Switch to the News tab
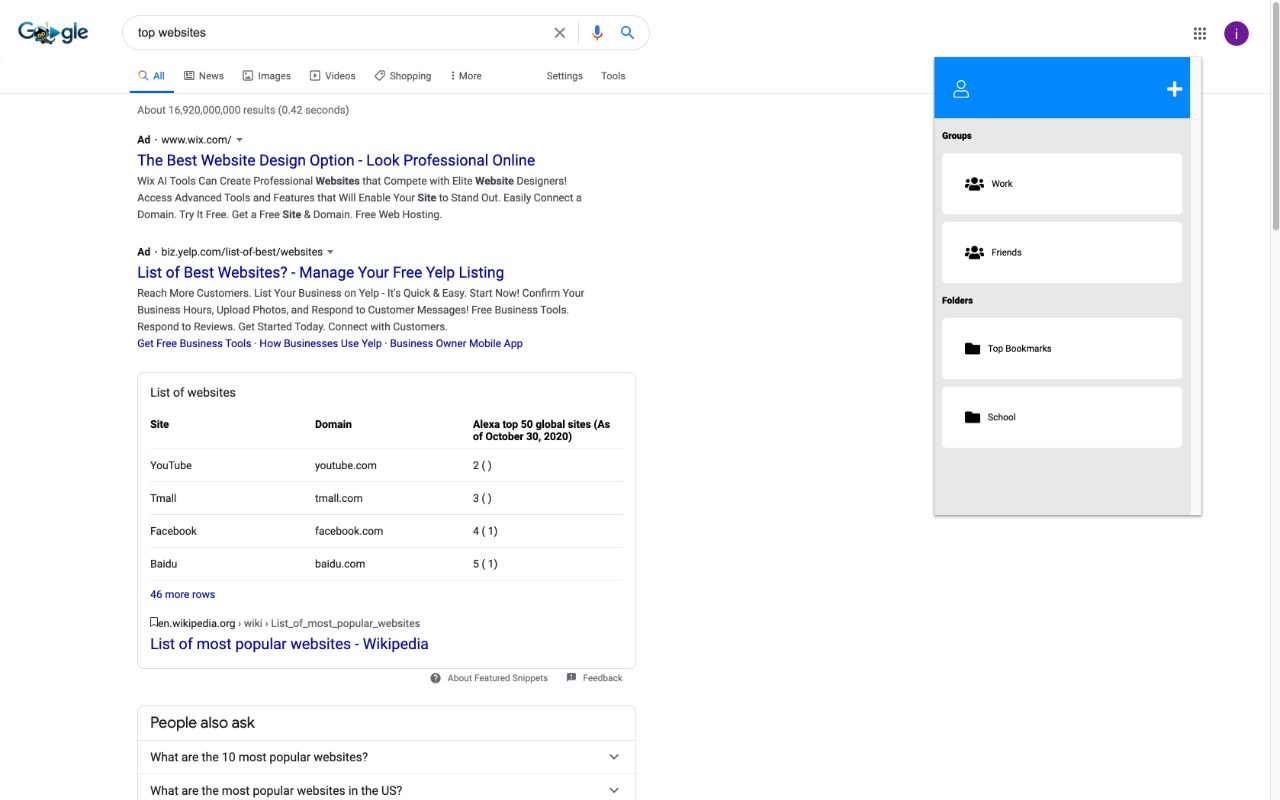1280x800 pixels. (x=204, y=76)
